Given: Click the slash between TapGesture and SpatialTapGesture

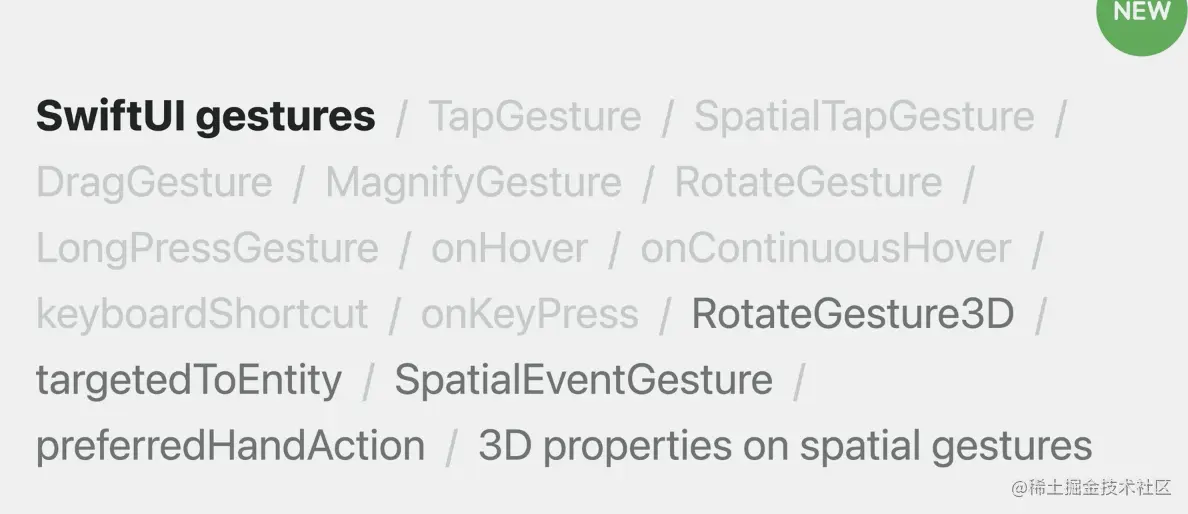Looking at the screenshot, I should pyautogui.click(x=667, y=118).
